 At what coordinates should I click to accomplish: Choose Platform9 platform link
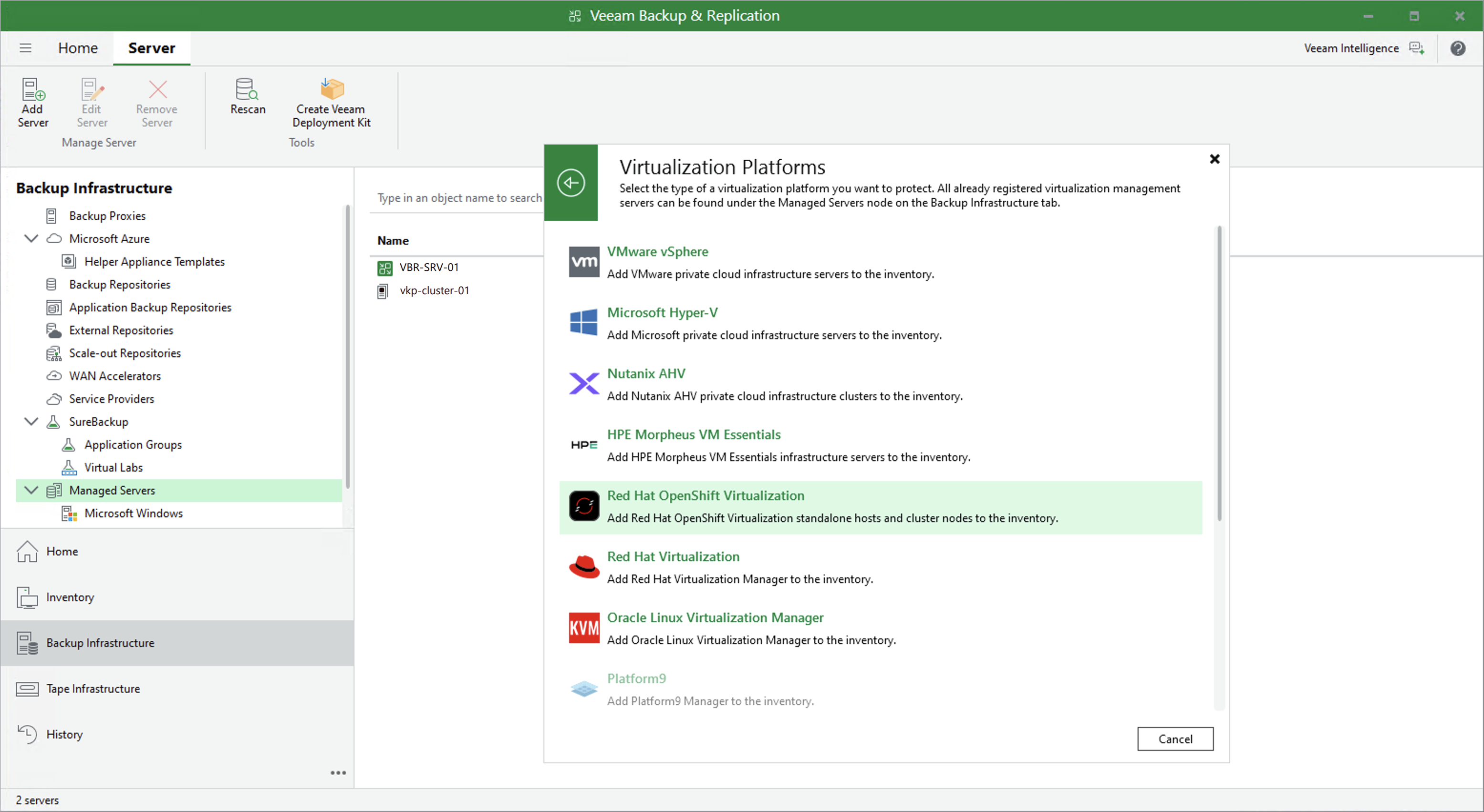pos(636,679)
